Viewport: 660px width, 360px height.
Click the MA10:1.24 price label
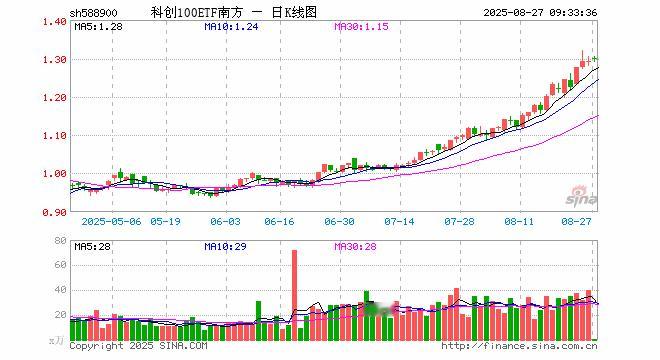click(x=231, y=27)
